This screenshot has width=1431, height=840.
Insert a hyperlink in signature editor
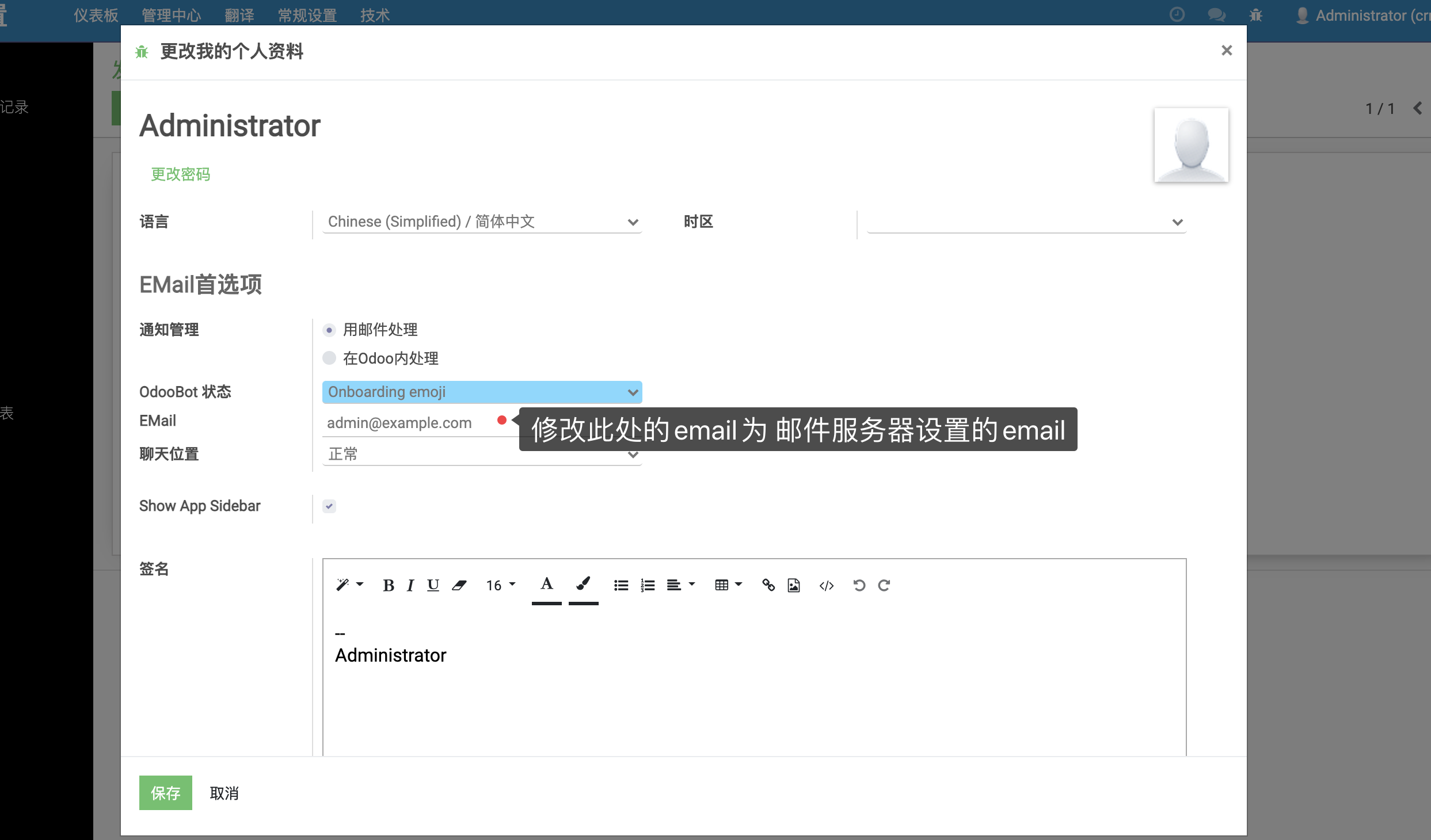click(x=768, y=585)
